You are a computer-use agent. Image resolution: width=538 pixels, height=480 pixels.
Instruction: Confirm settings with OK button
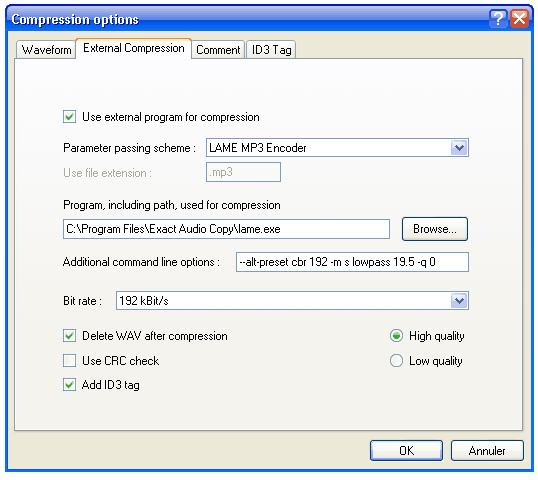tap(406, 450)
